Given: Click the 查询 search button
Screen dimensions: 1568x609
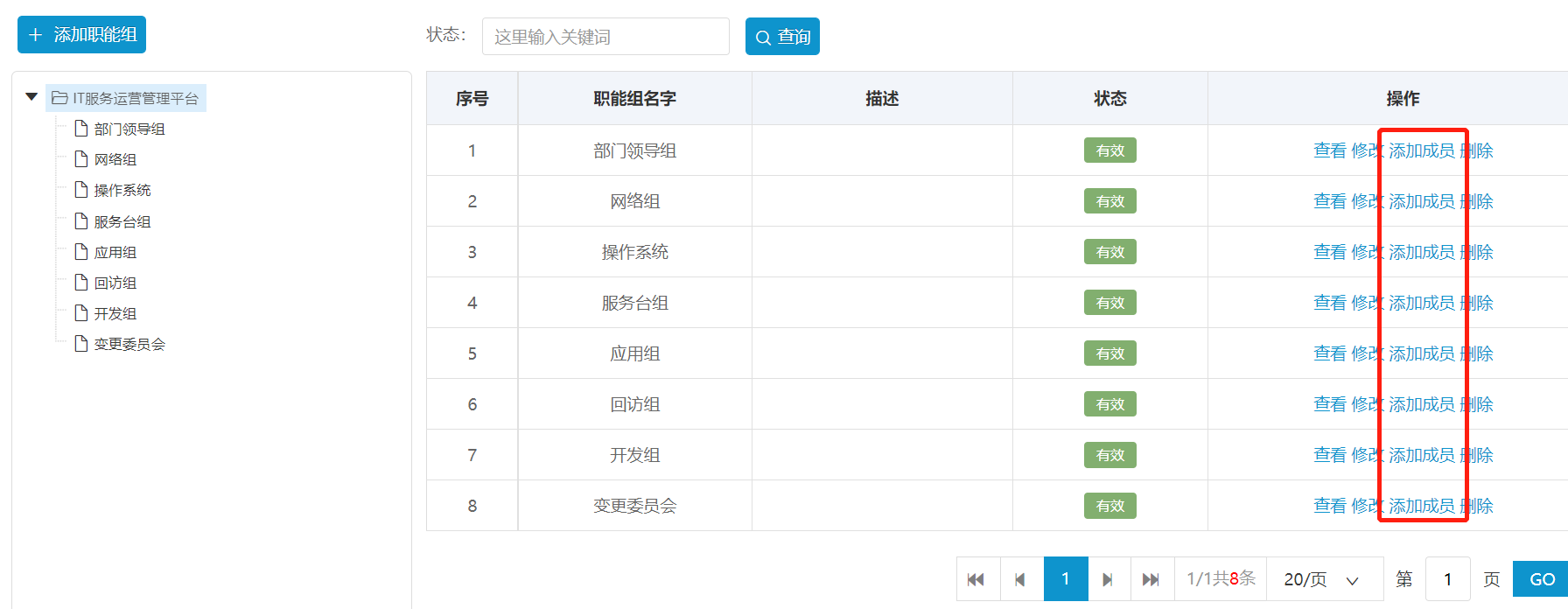Looking at the screenshot, I should point(782,37).
